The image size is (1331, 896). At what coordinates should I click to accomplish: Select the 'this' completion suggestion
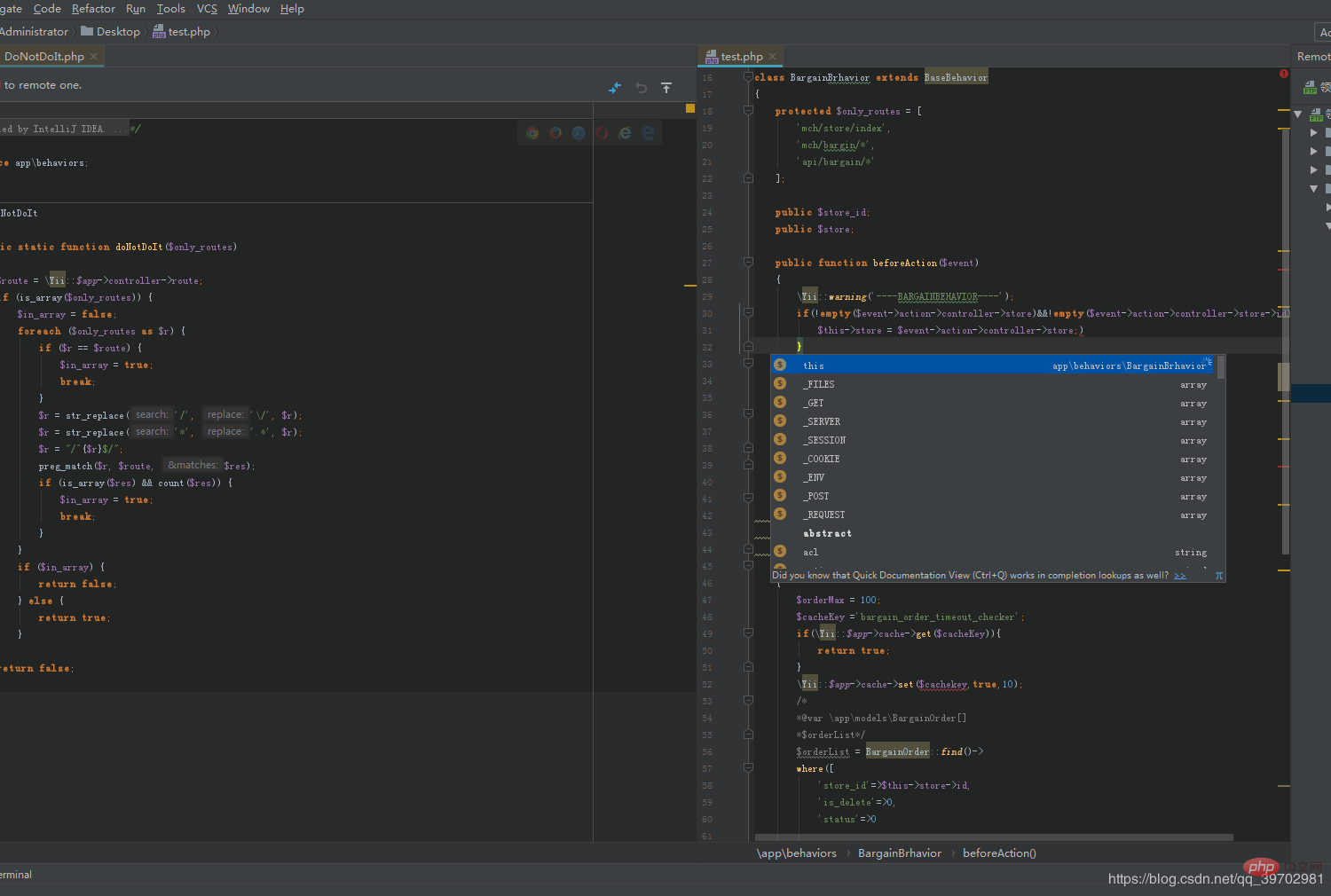pyautogui.click(x=993, y=365)
